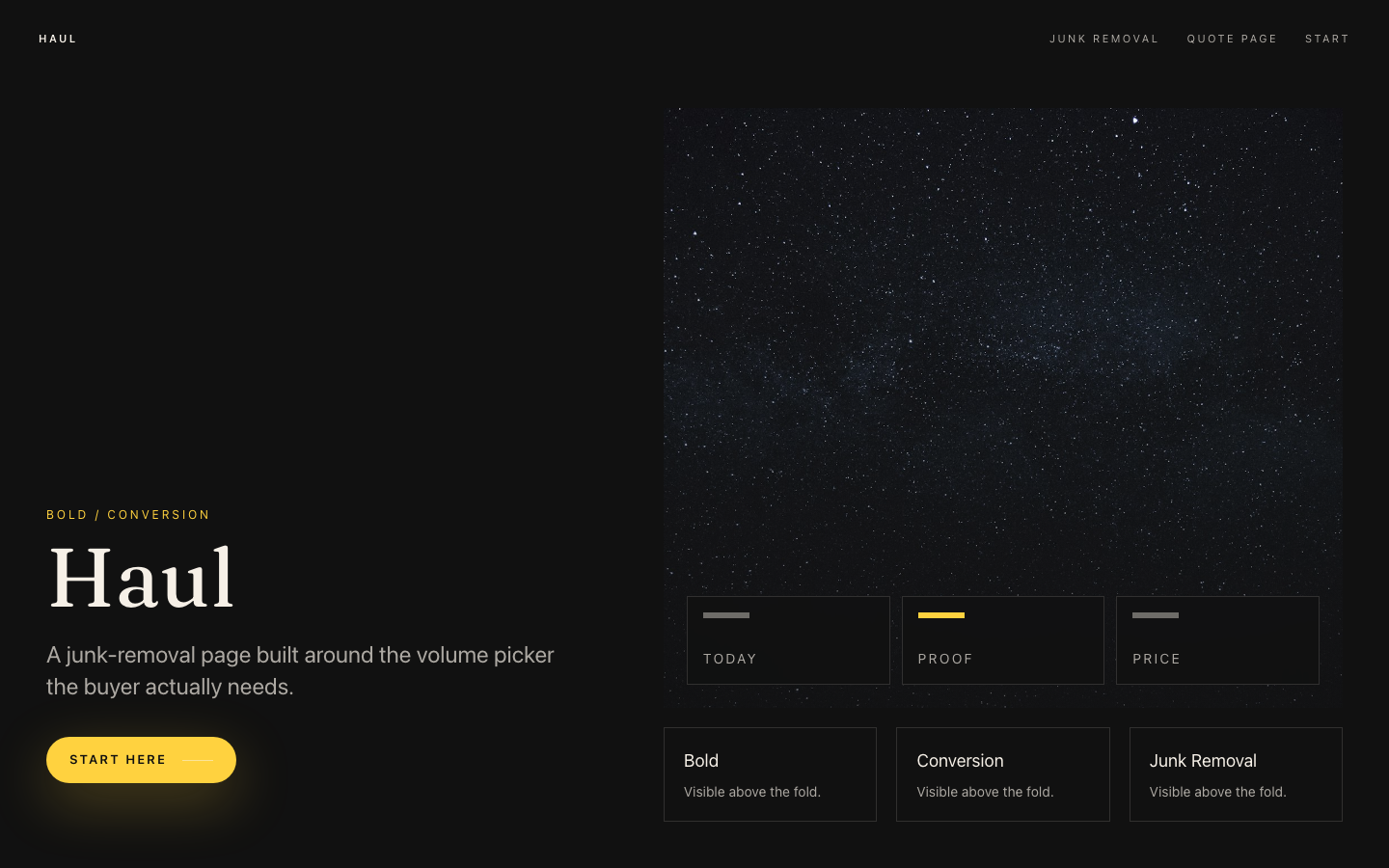Click the Start Here button
This screenshot has height=868, width=1389.
coord(141,760)
